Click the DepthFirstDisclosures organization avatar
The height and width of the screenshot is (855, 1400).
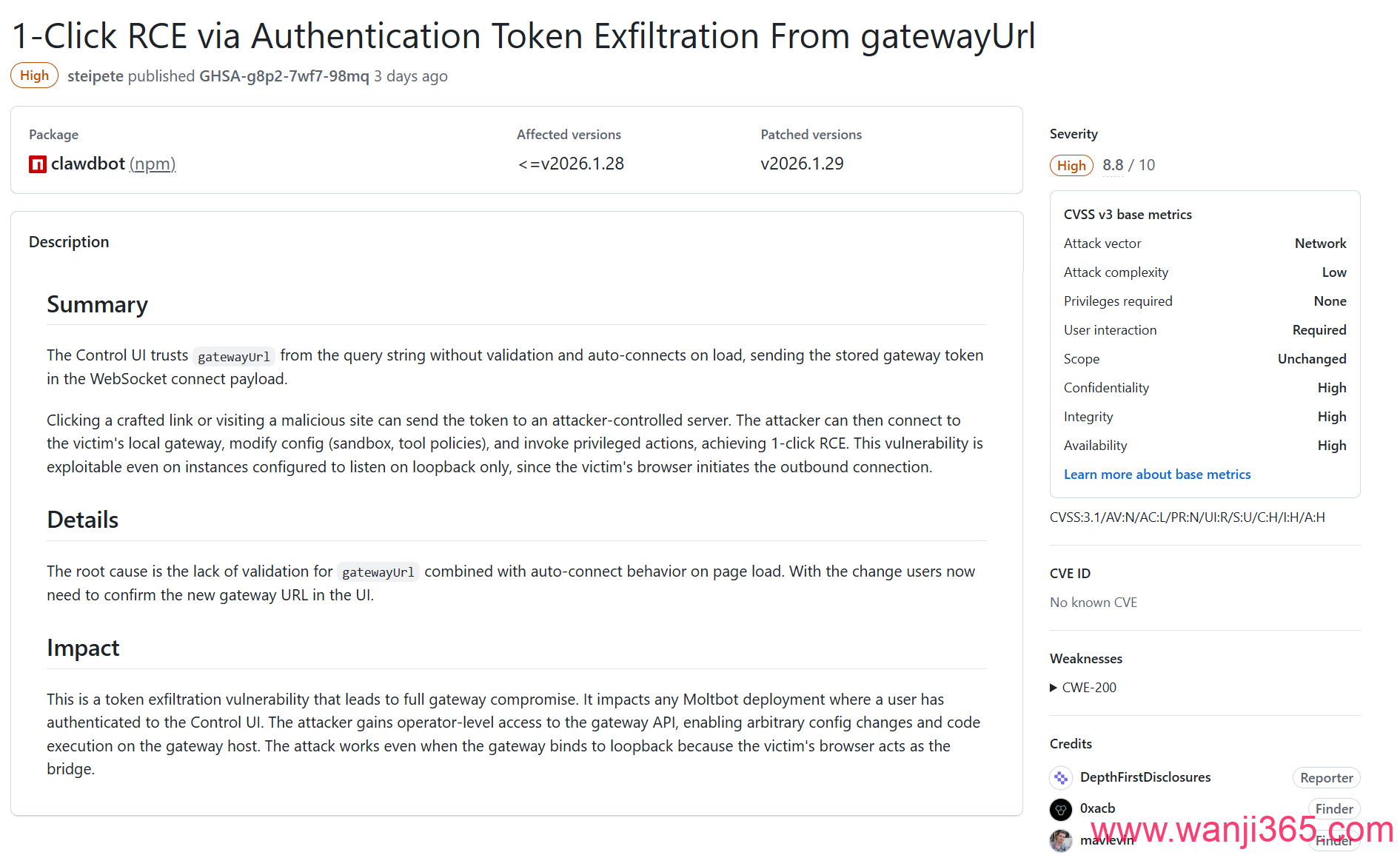[x=1060, y=777]
